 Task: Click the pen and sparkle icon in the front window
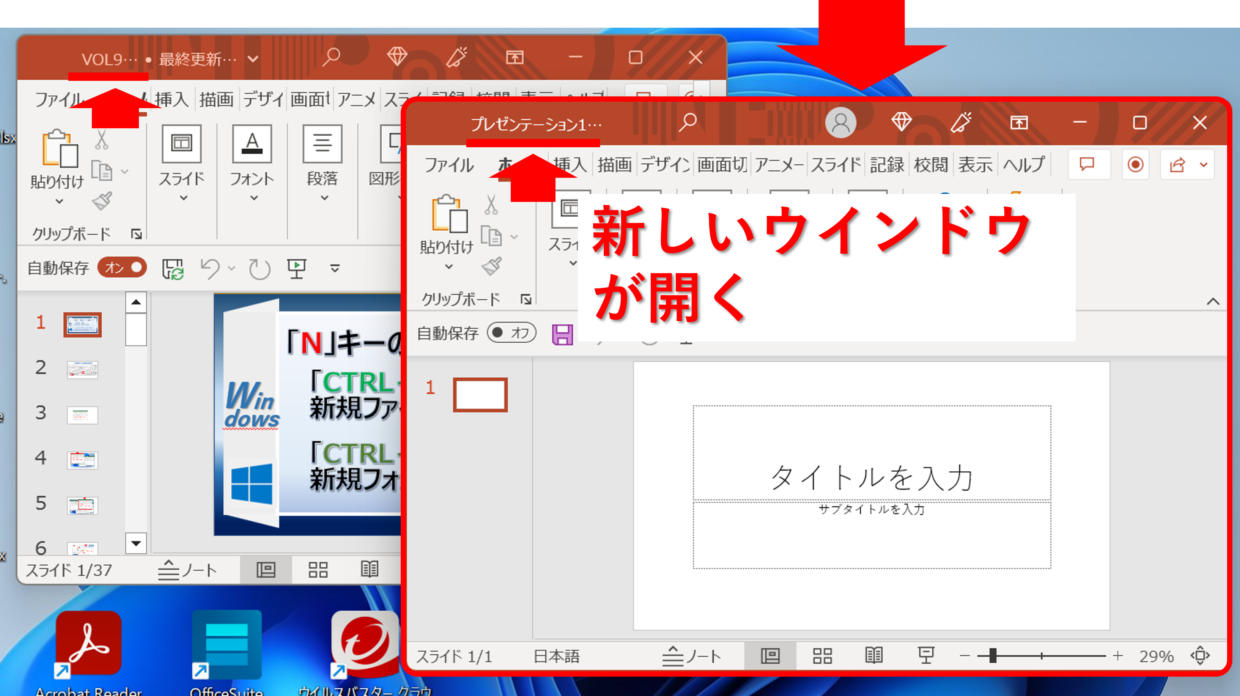click(960, 122)
